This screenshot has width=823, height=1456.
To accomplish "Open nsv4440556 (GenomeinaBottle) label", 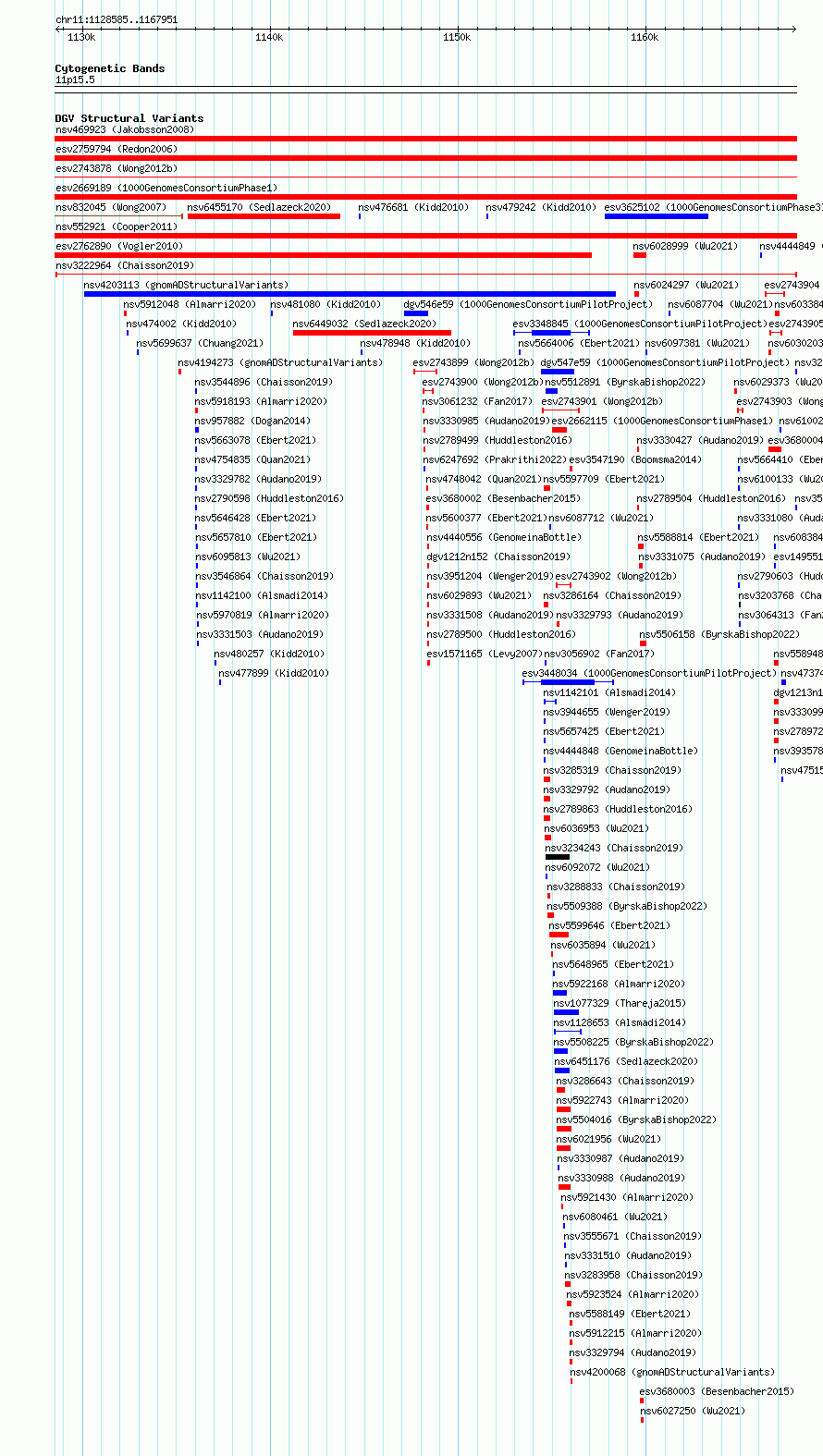I will point(504,537).
